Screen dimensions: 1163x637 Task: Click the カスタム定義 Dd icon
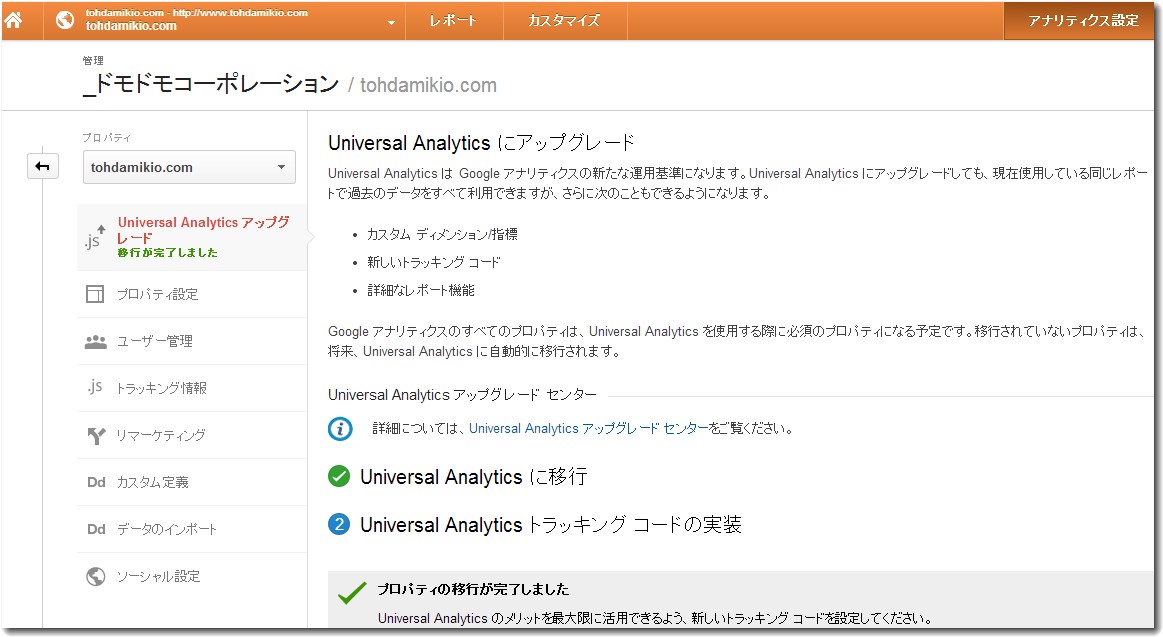tap(95, 482)
